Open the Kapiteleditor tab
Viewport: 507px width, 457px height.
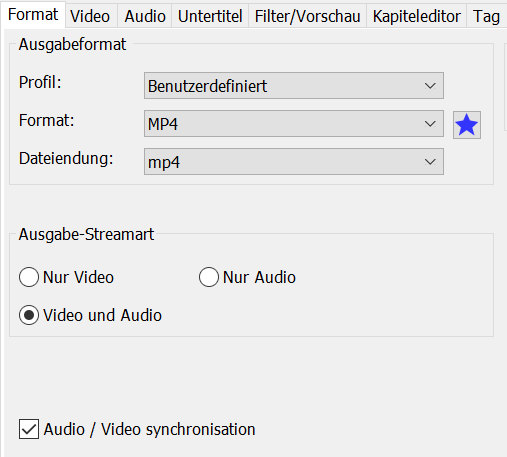coord(416,16)
